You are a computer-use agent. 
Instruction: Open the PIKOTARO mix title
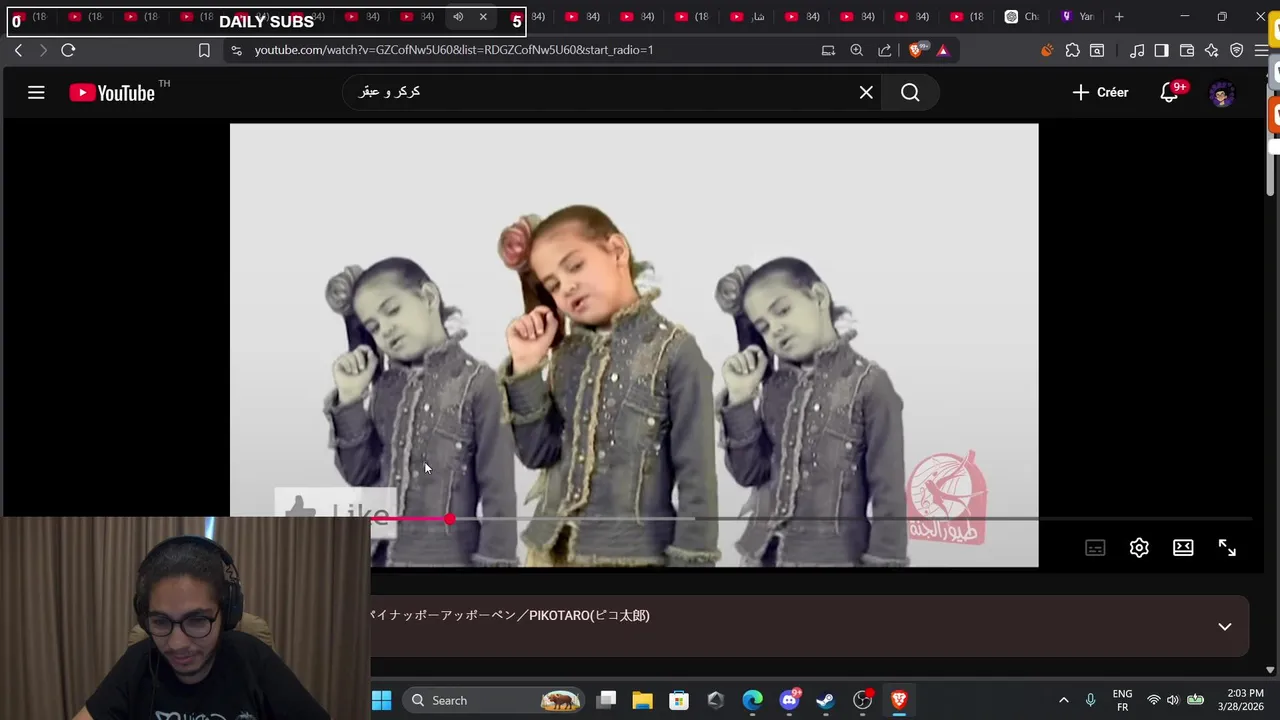pyautogui.click(x=510, y=616)
